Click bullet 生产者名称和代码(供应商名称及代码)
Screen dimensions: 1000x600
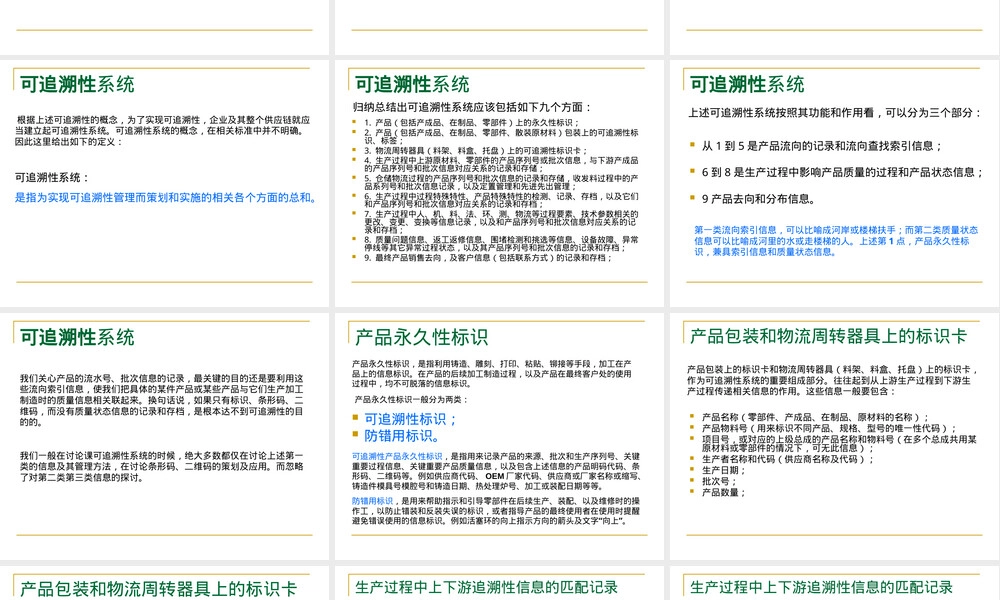(788, 459)
